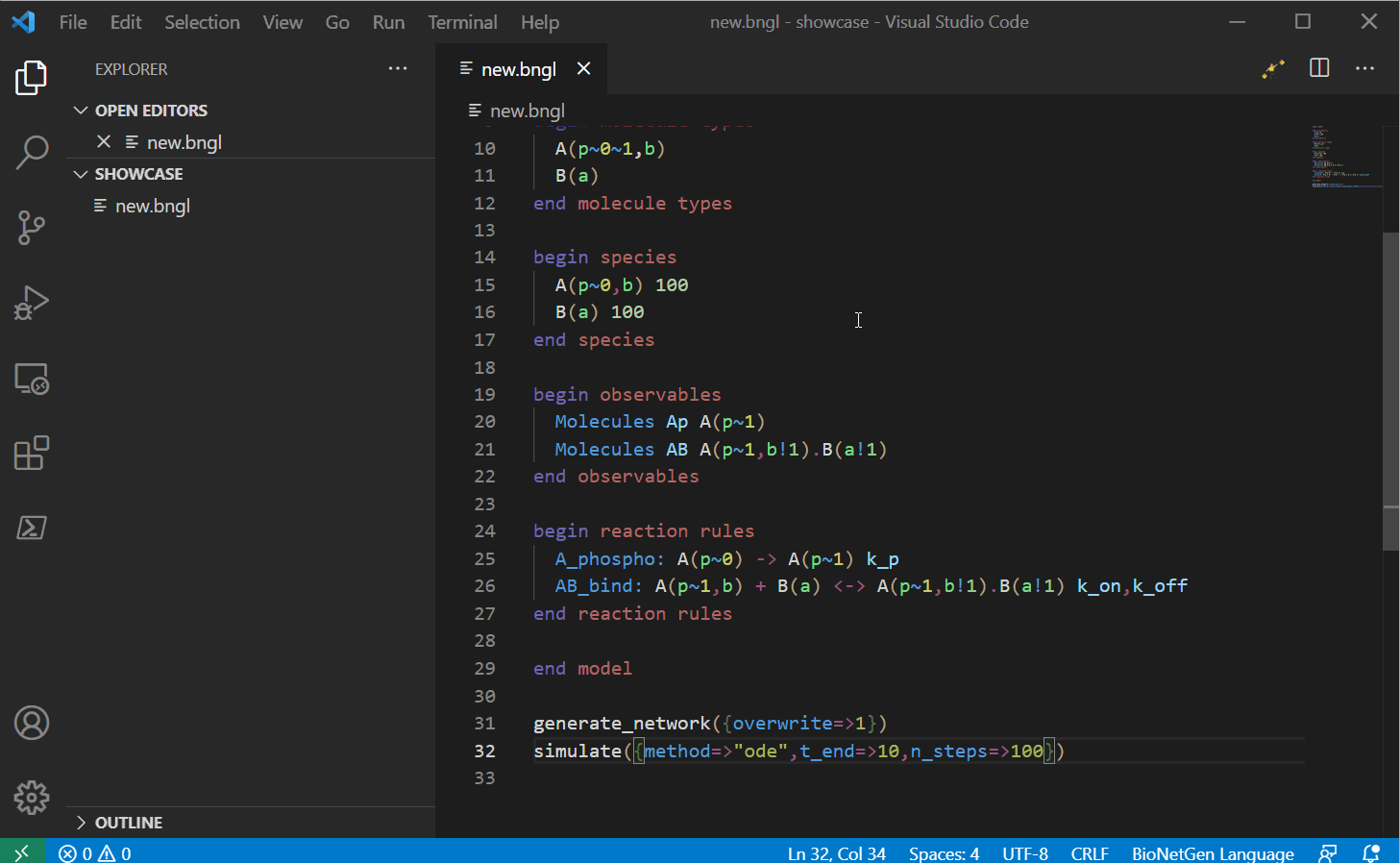Change language mode BioNetGen Language
1400x863 pixels.
tap(1213, 853)
